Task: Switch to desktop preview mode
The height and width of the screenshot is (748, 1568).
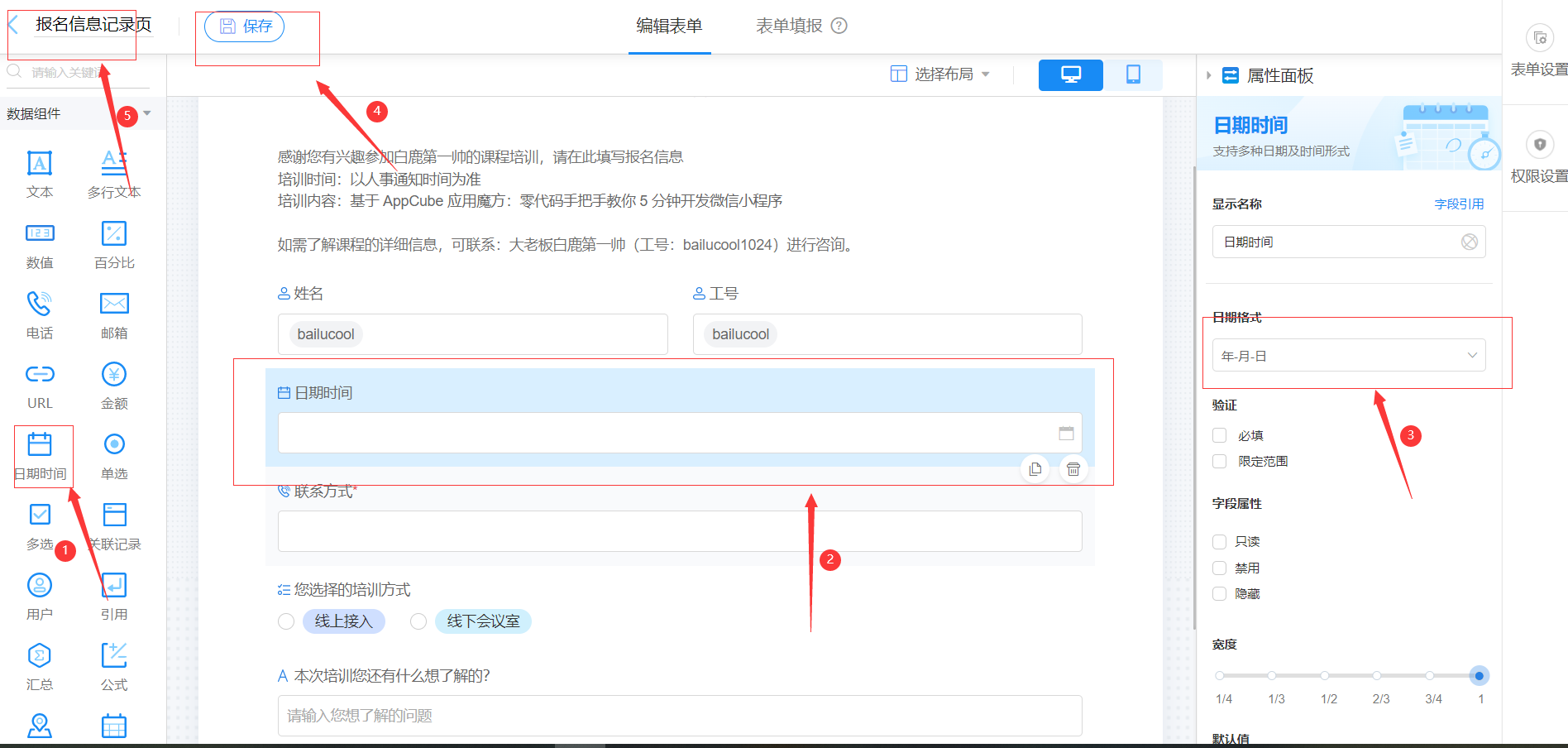Action: [1071, 74]
